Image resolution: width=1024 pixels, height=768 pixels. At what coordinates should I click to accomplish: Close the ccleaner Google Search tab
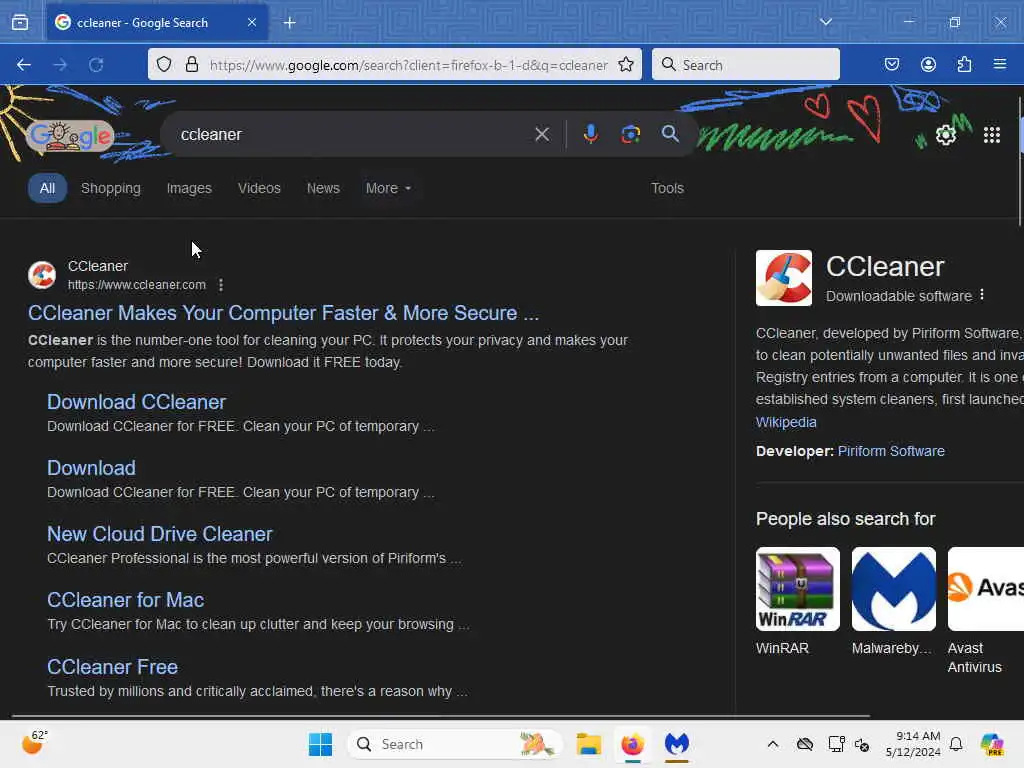click(x=252, y=22)
